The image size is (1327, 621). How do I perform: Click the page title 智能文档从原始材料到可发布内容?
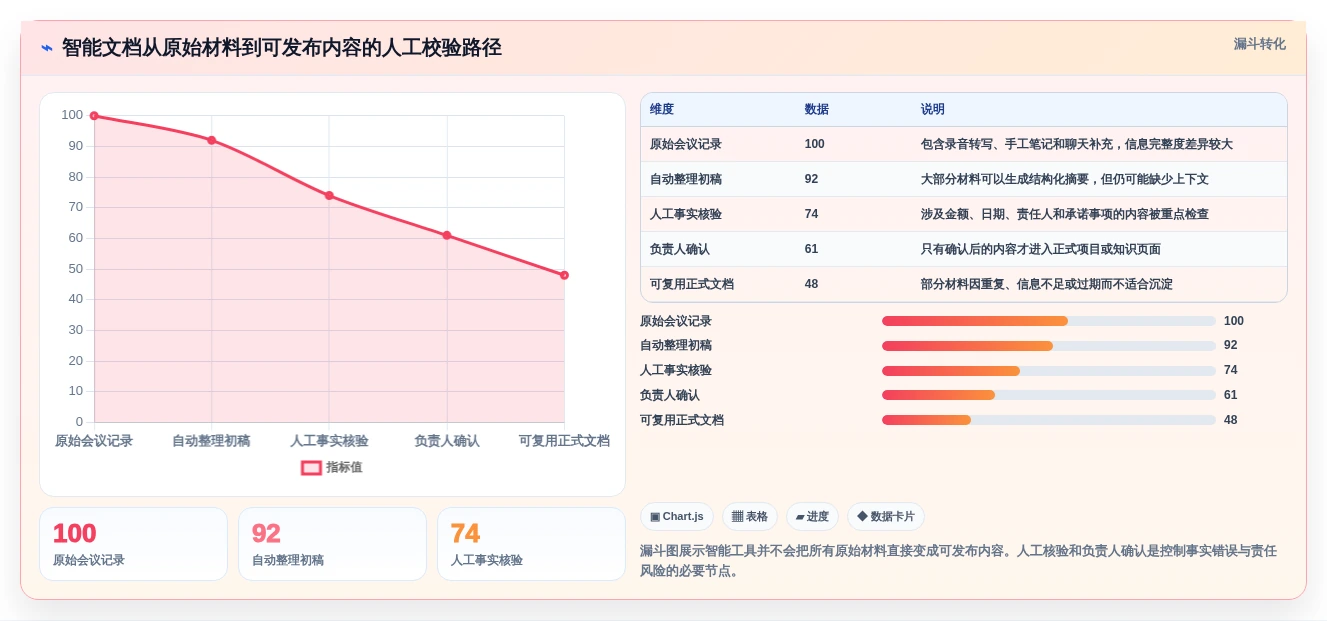[x=281, y=47]
